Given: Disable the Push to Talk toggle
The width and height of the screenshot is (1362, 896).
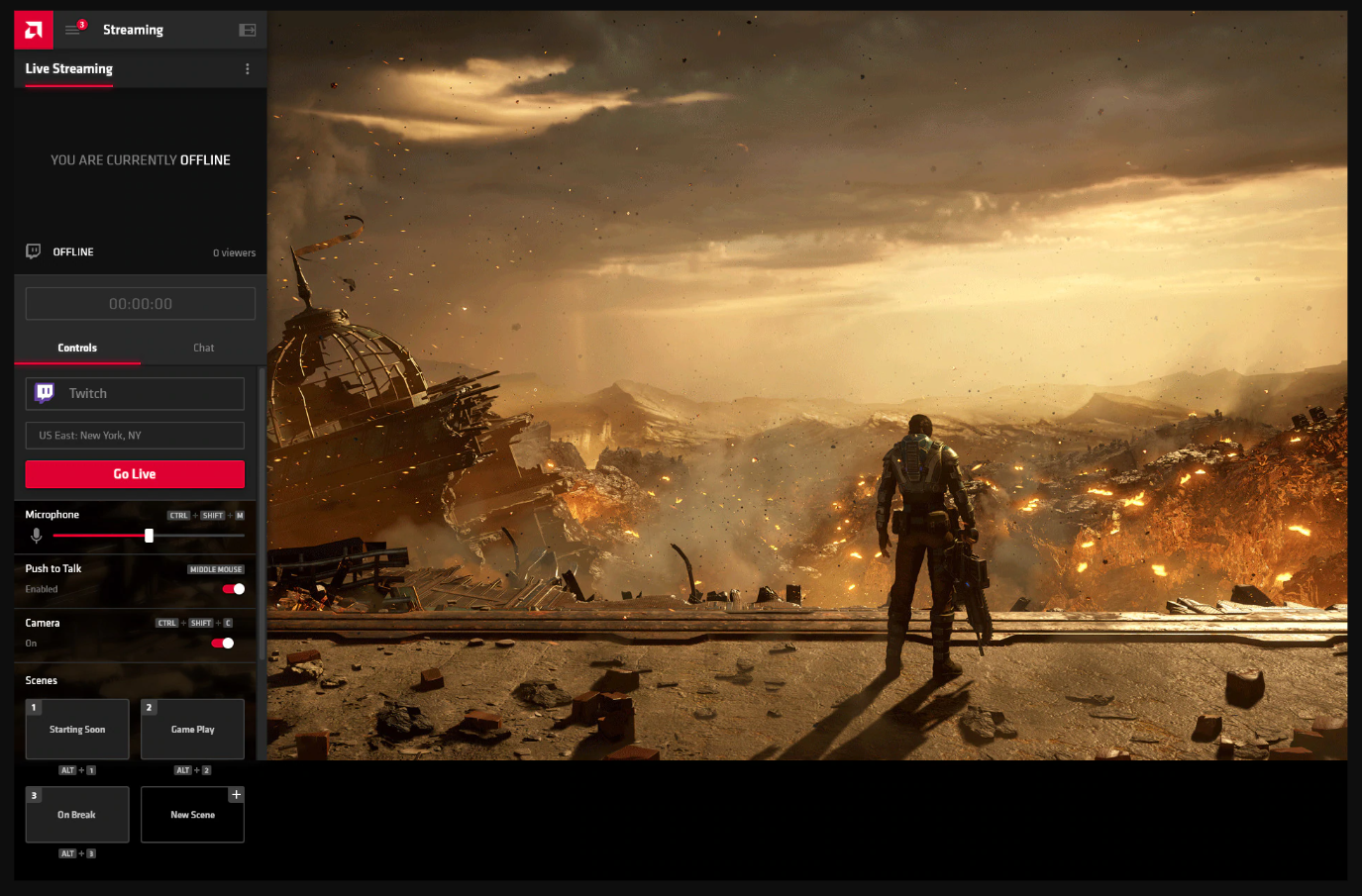Looking at the screenshot, I should pos(233,588).
